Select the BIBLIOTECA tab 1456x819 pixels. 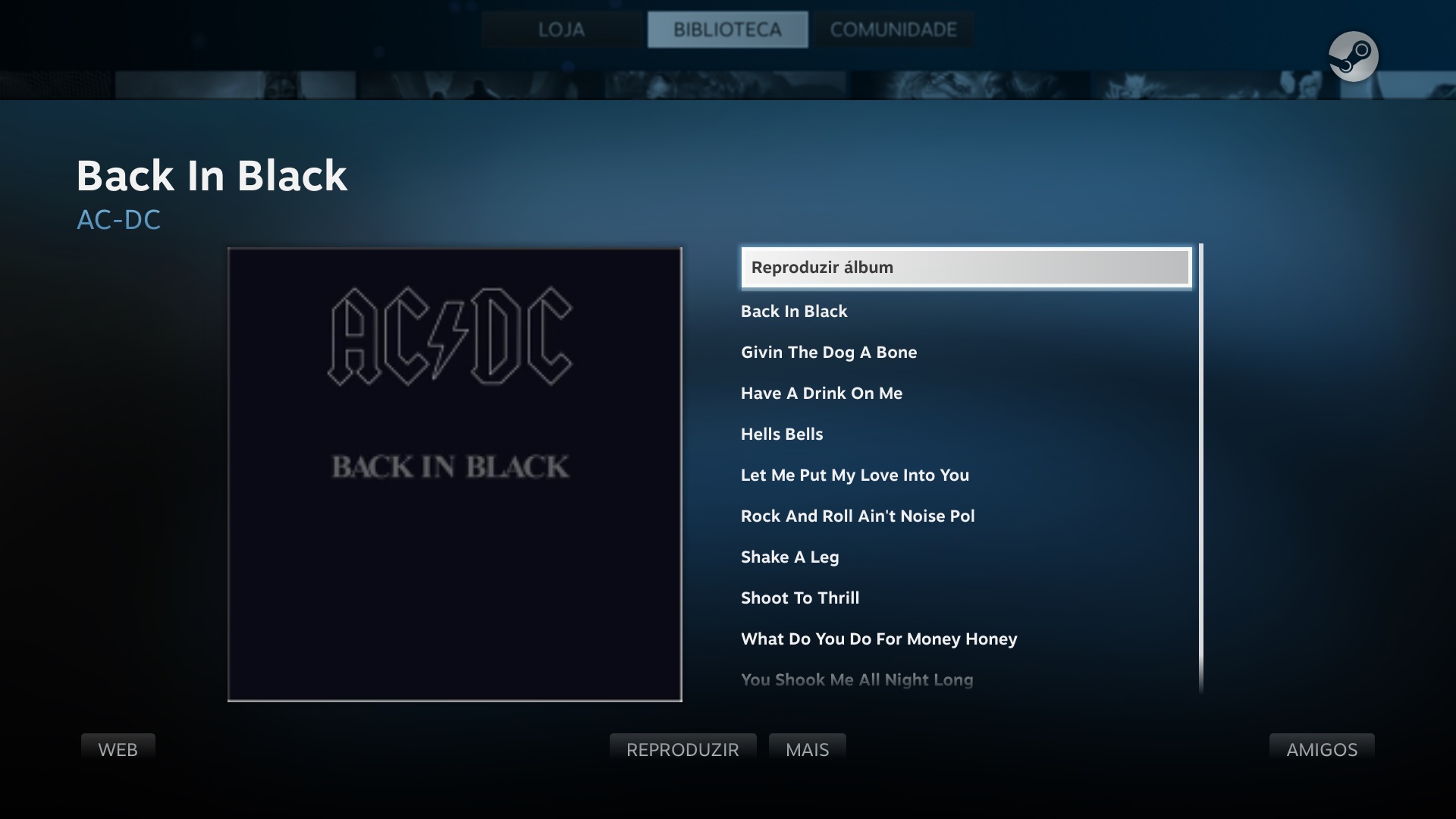(x=727, y=30)
